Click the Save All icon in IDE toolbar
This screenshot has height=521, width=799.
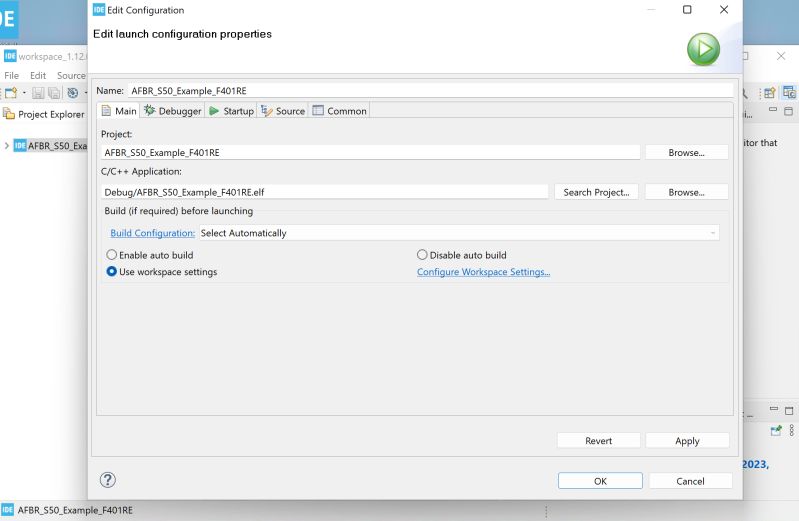pos(54,93)
